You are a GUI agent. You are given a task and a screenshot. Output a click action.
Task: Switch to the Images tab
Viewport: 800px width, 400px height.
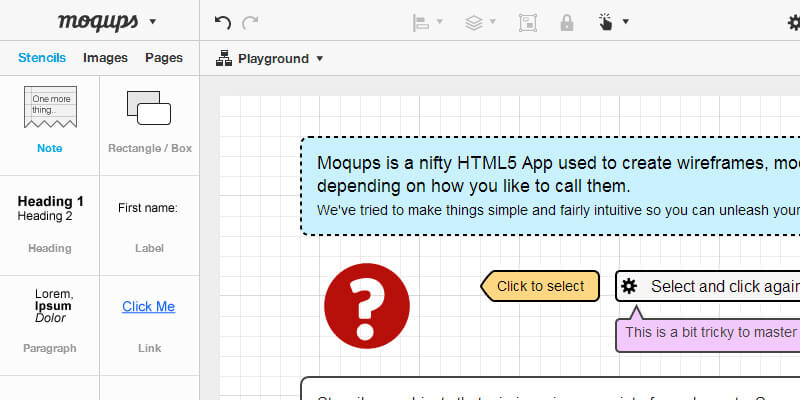tap(105, 58)
